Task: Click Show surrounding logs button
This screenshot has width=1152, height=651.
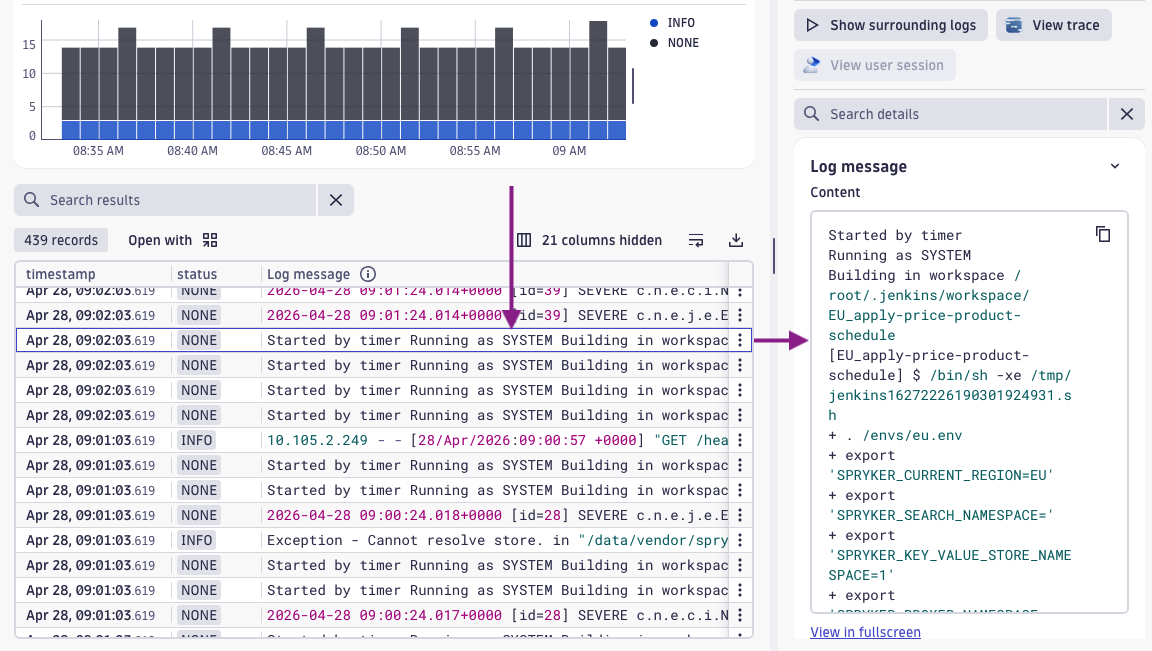Action: click(x=891, y=25)
